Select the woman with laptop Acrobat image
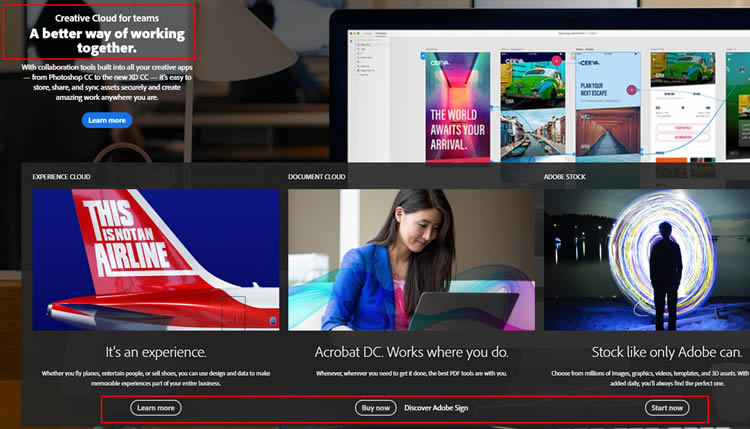Viewport: 750px width, 429px height. (411, 260)
